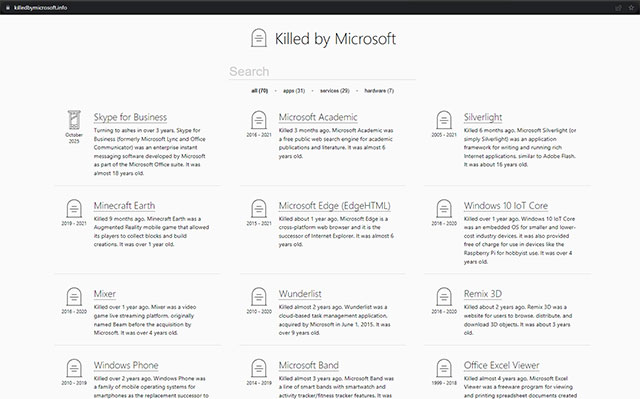Click the October 2025 date under Skype
Screen dimensions: 640x399
click(74, 138)
